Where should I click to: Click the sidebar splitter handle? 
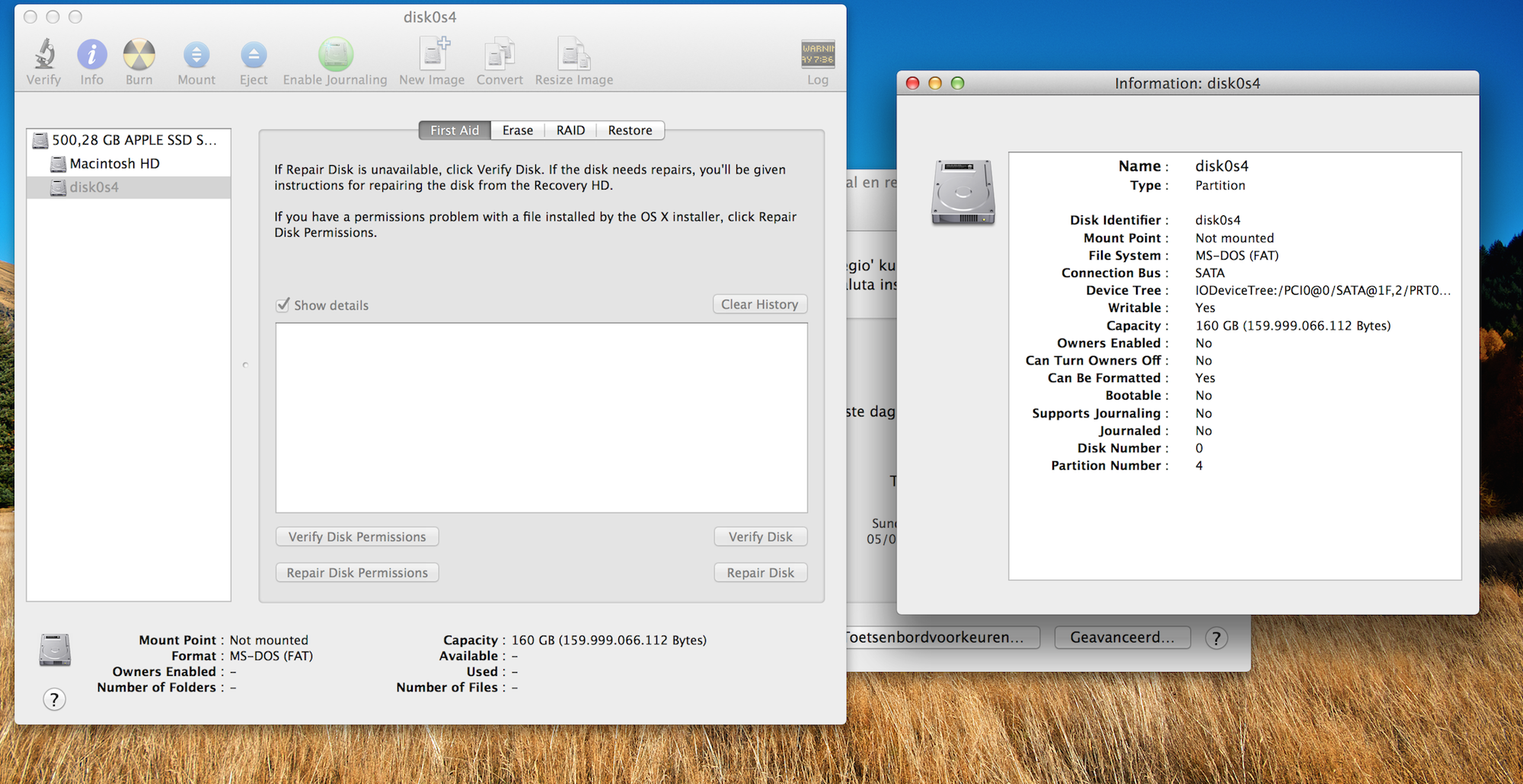pyautogui.click(x=245, y=365)
